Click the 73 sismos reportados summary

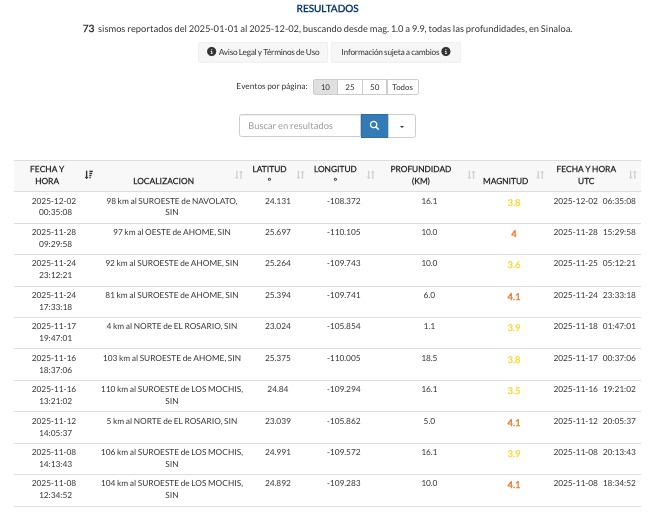[x=327, y=29]
